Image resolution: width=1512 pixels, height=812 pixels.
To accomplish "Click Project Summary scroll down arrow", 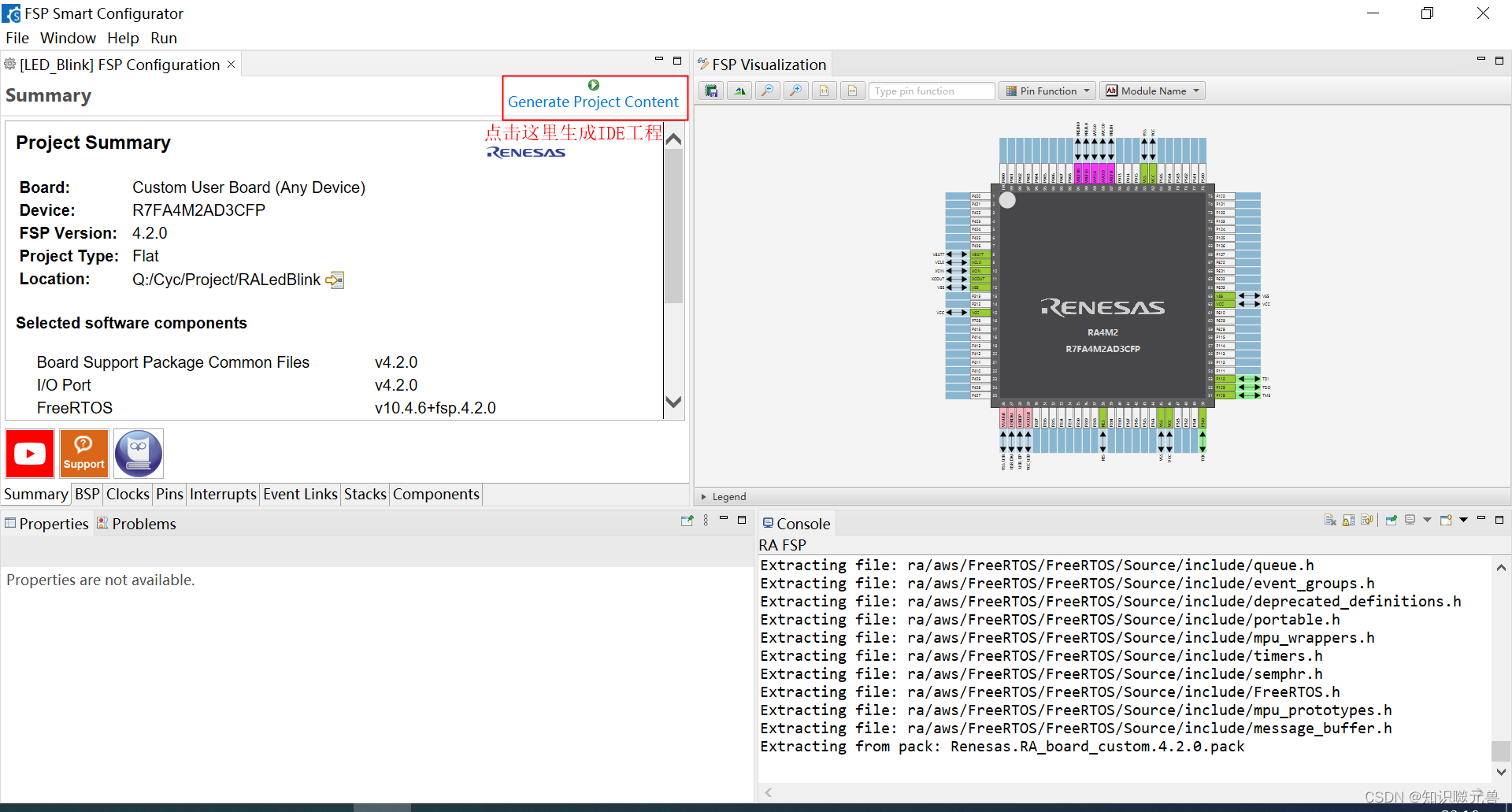I will pyautogui.click(x=673, y=402).
